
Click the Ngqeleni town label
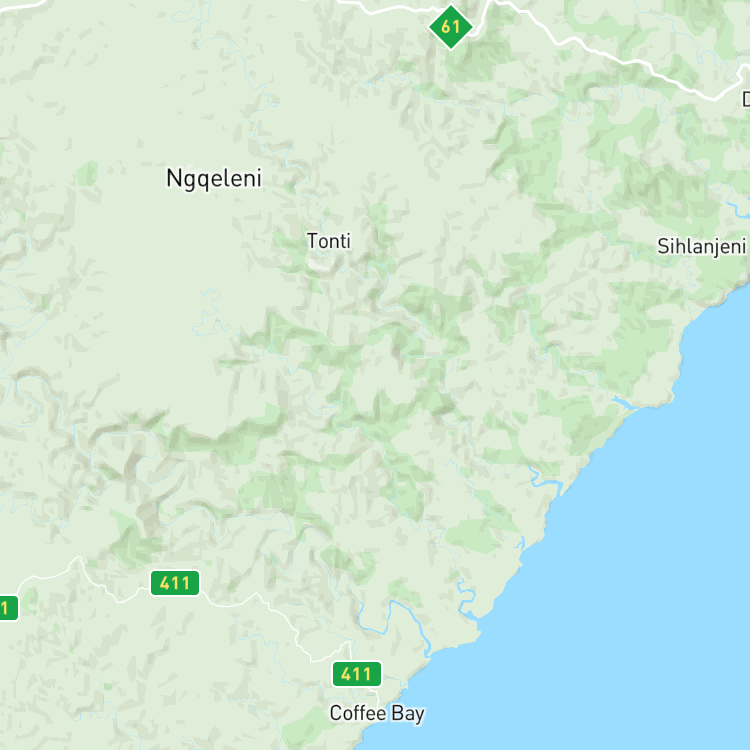[x=214, y=178]
